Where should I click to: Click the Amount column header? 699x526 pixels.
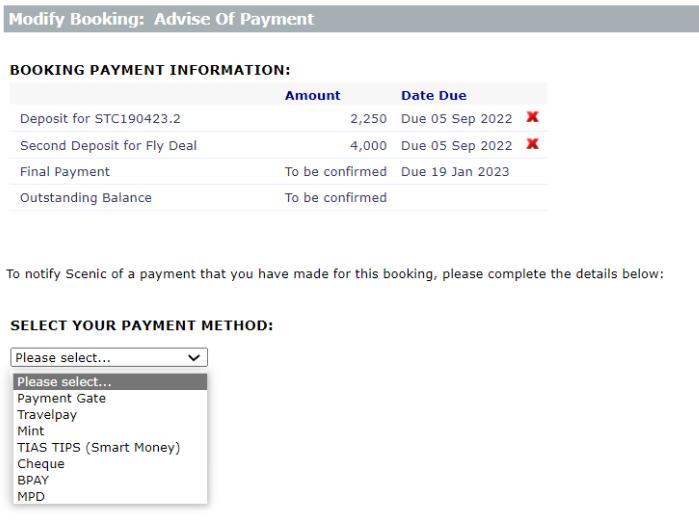312,95
